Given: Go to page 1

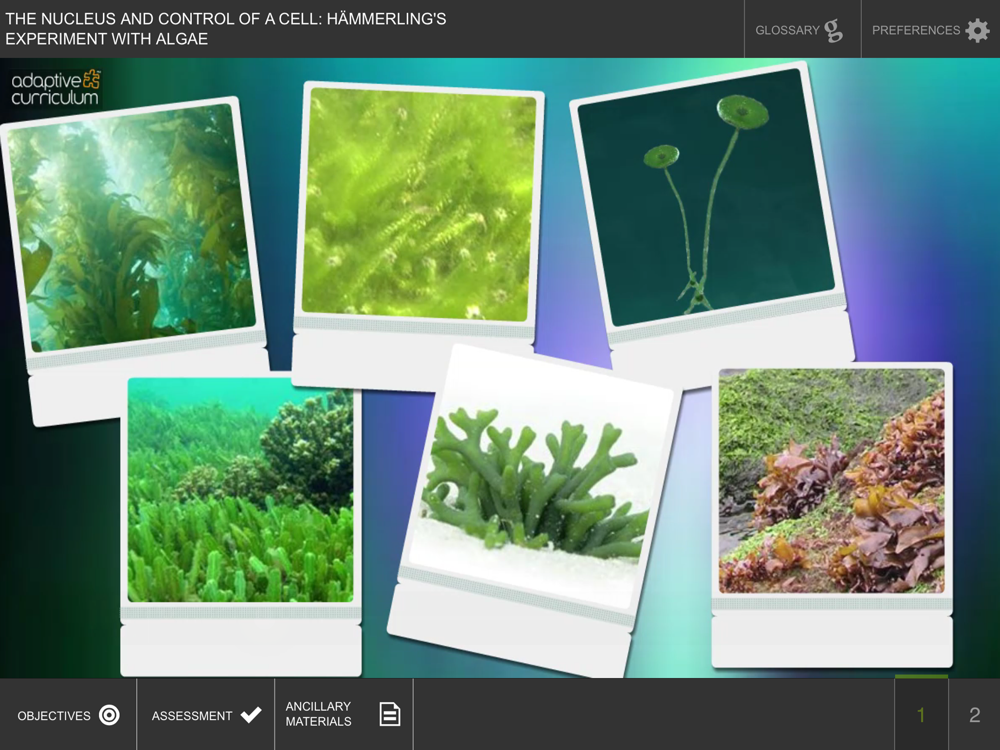Looking at the screenshot, I should [921, 714].
